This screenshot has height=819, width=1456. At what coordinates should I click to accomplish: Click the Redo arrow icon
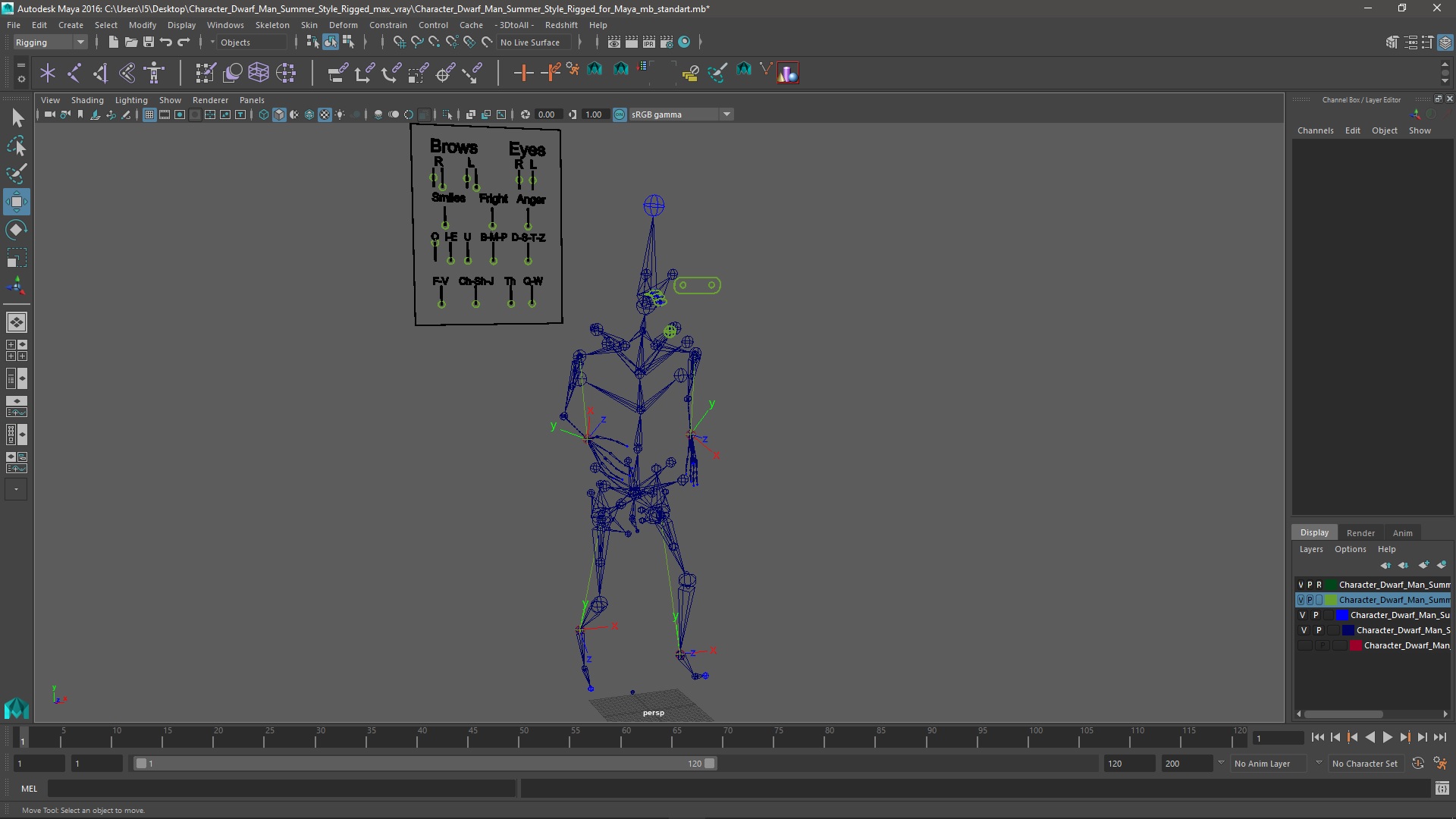[x=184, y=42]
